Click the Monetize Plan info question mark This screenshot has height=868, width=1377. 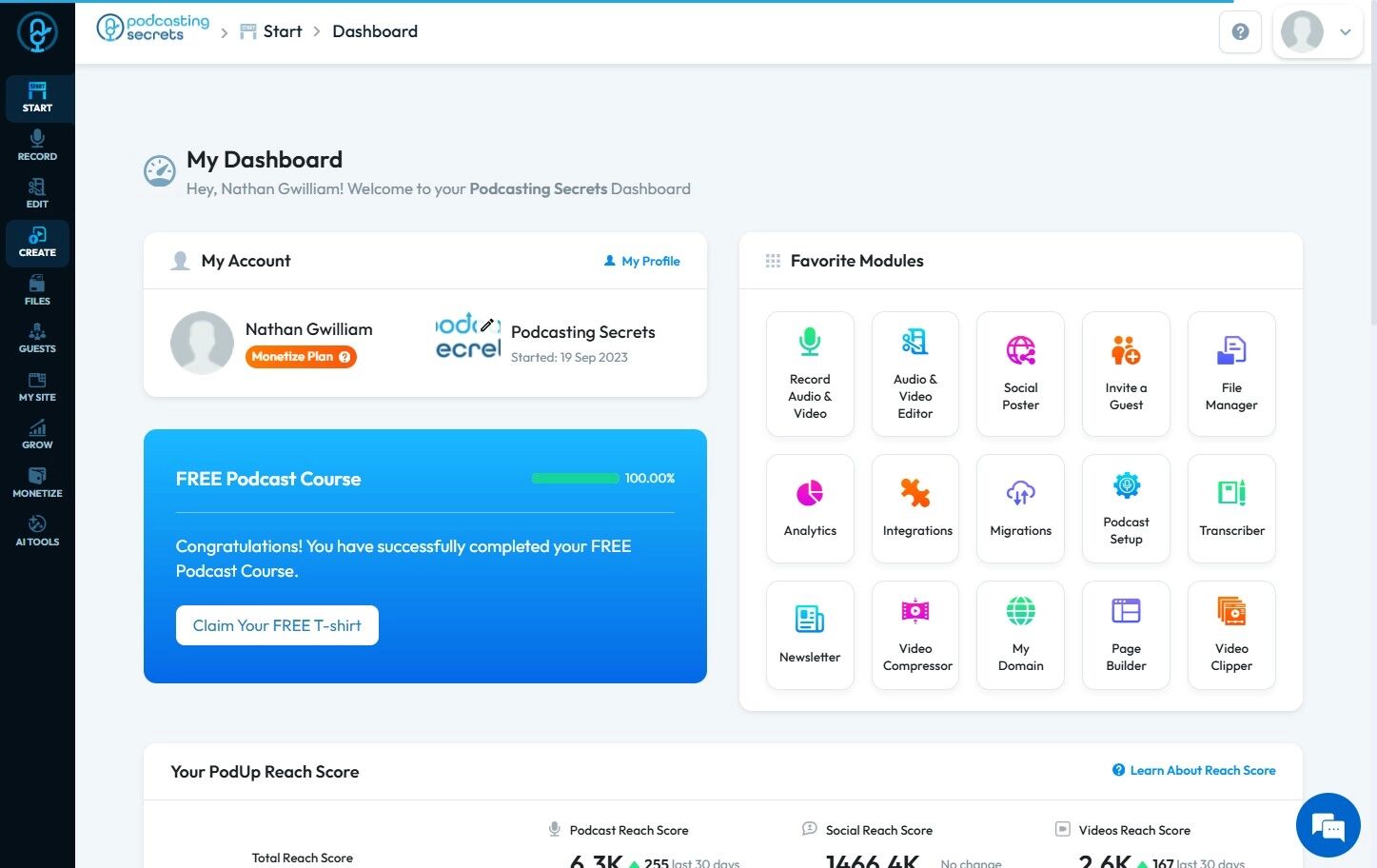click(x=344, y=357)
